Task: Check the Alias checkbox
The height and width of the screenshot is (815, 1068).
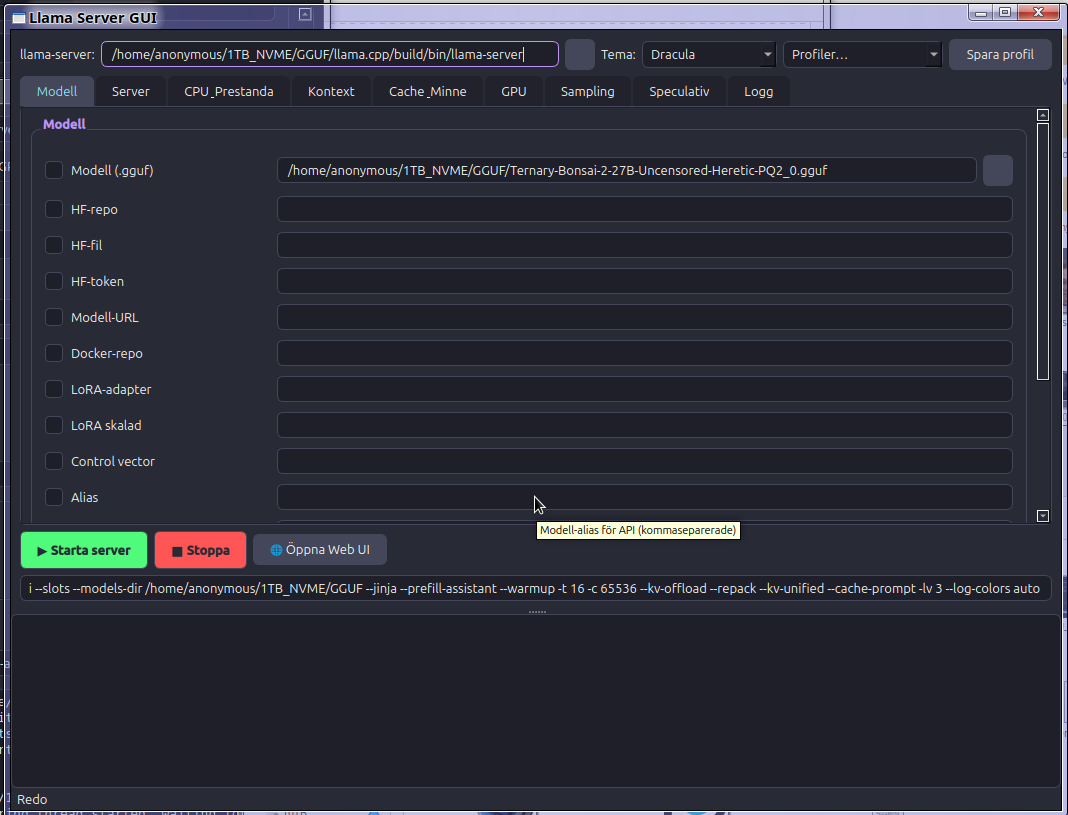Action: click(54, 498)
